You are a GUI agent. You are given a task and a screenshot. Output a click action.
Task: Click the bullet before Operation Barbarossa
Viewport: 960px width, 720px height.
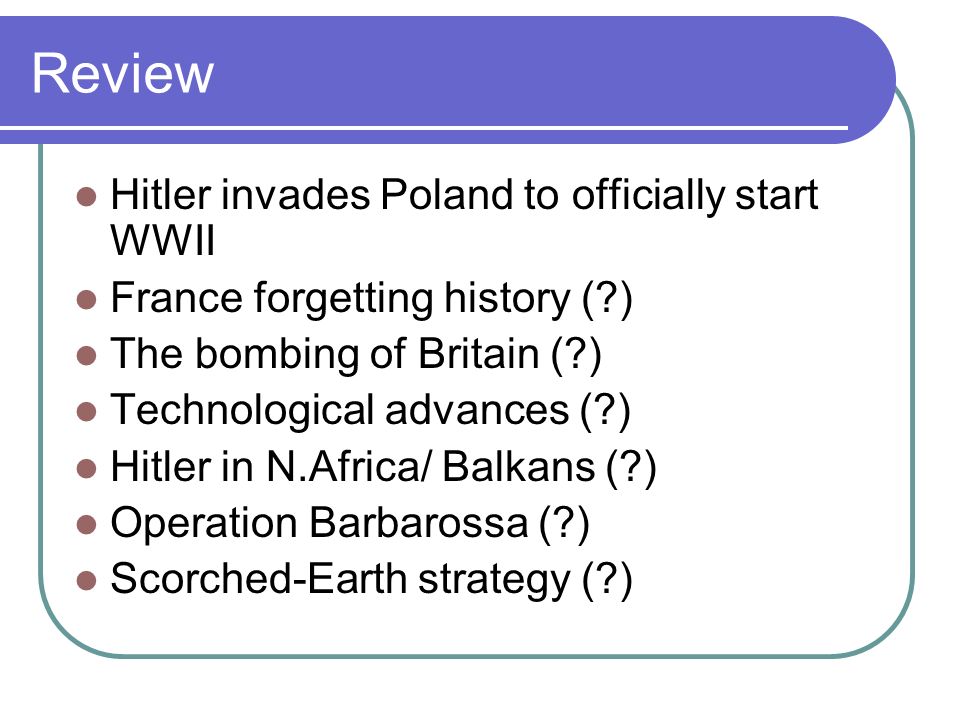coord(87,525)
